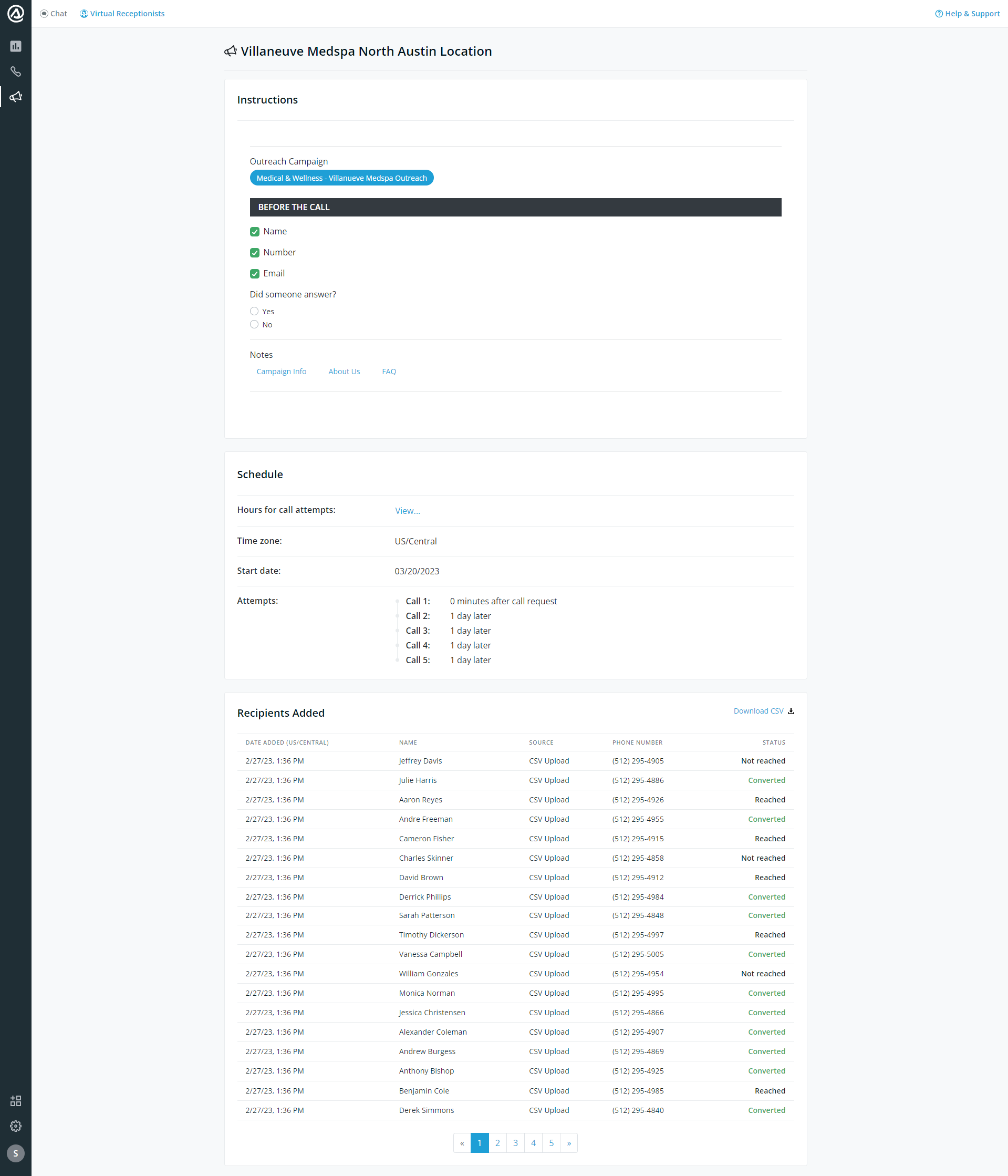Click the PHONE NUMBER column header
Image resolution: width=1008 pixels, height=1176 pixels.
637,742
